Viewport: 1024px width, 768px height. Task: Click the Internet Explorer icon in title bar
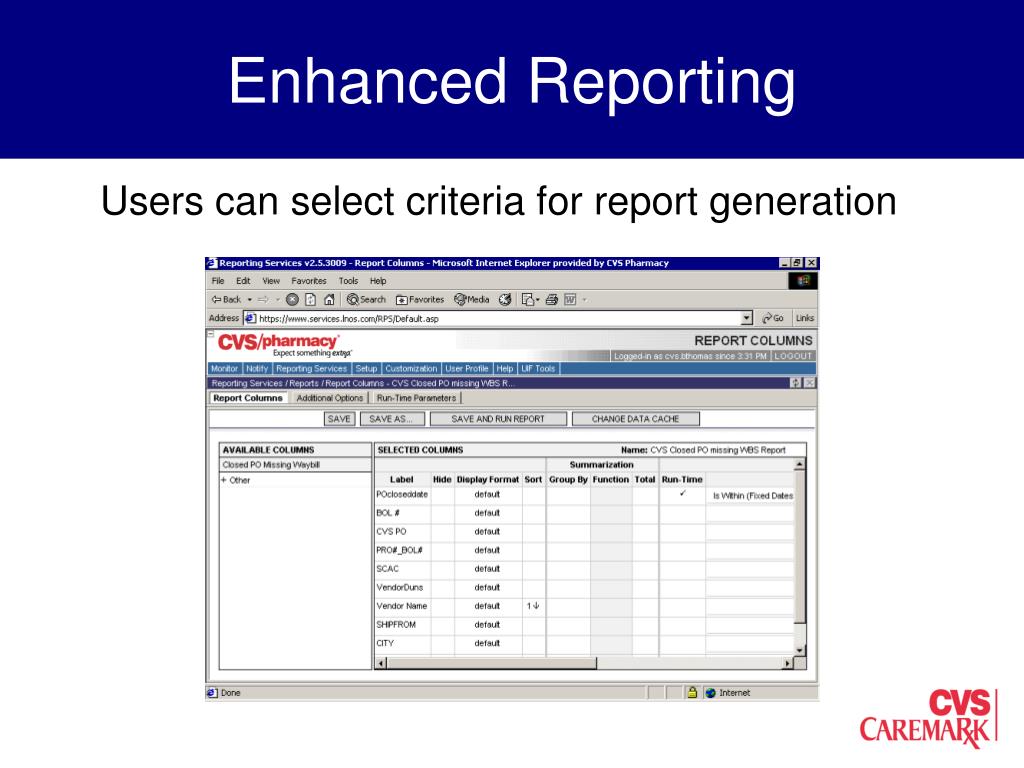(212, 263)
